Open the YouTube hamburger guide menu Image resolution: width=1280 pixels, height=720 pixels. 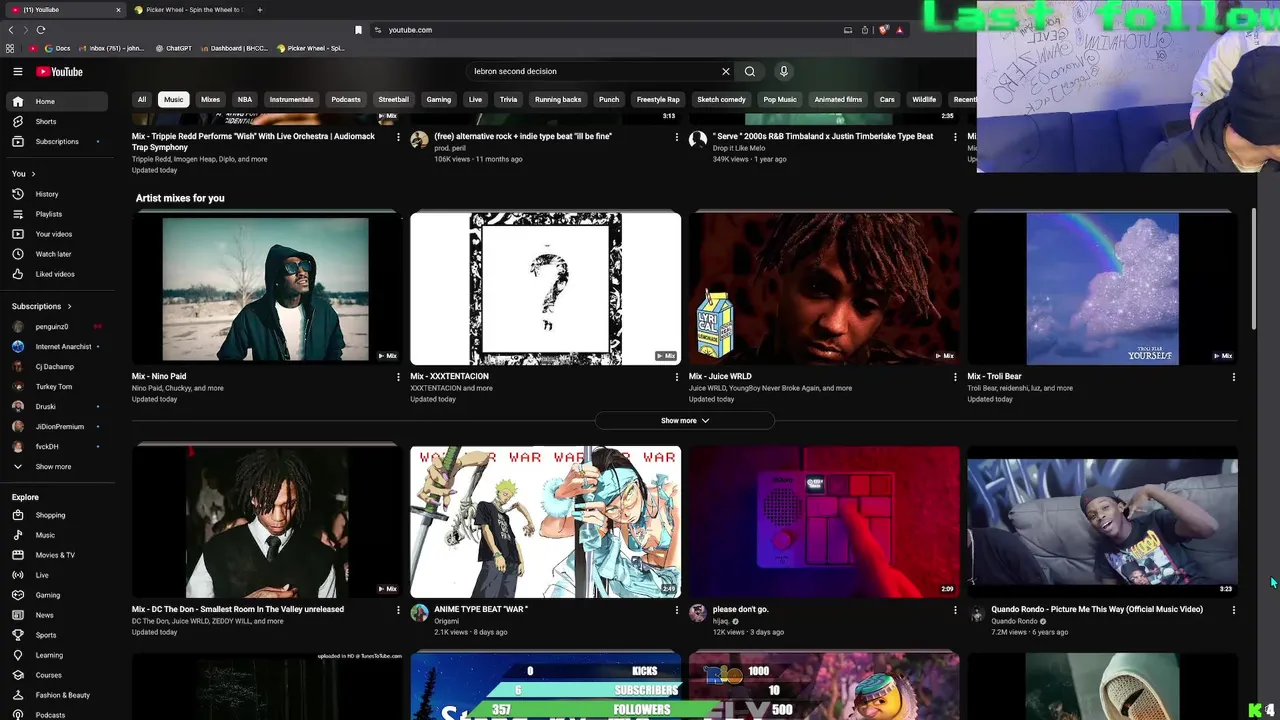pyautogui.click(x=17, y=71)
